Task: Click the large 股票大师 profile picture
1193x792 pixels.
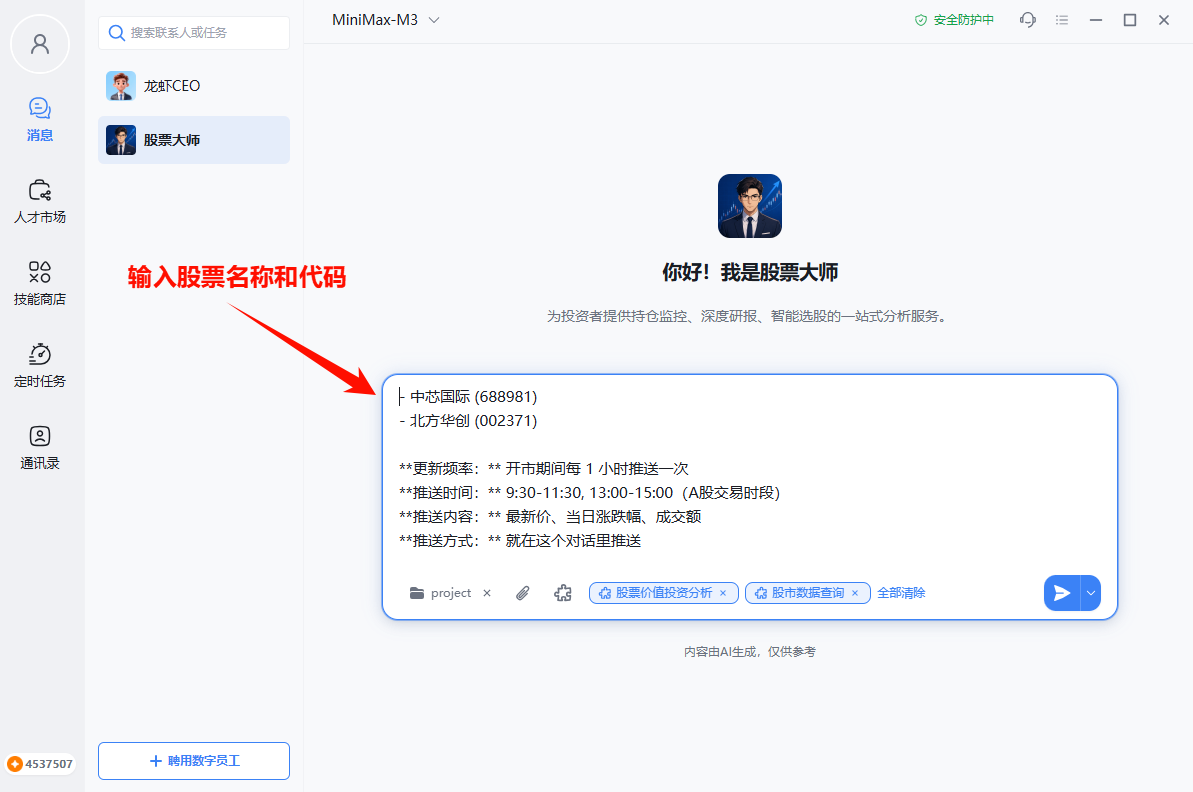Action: point(749,206)
